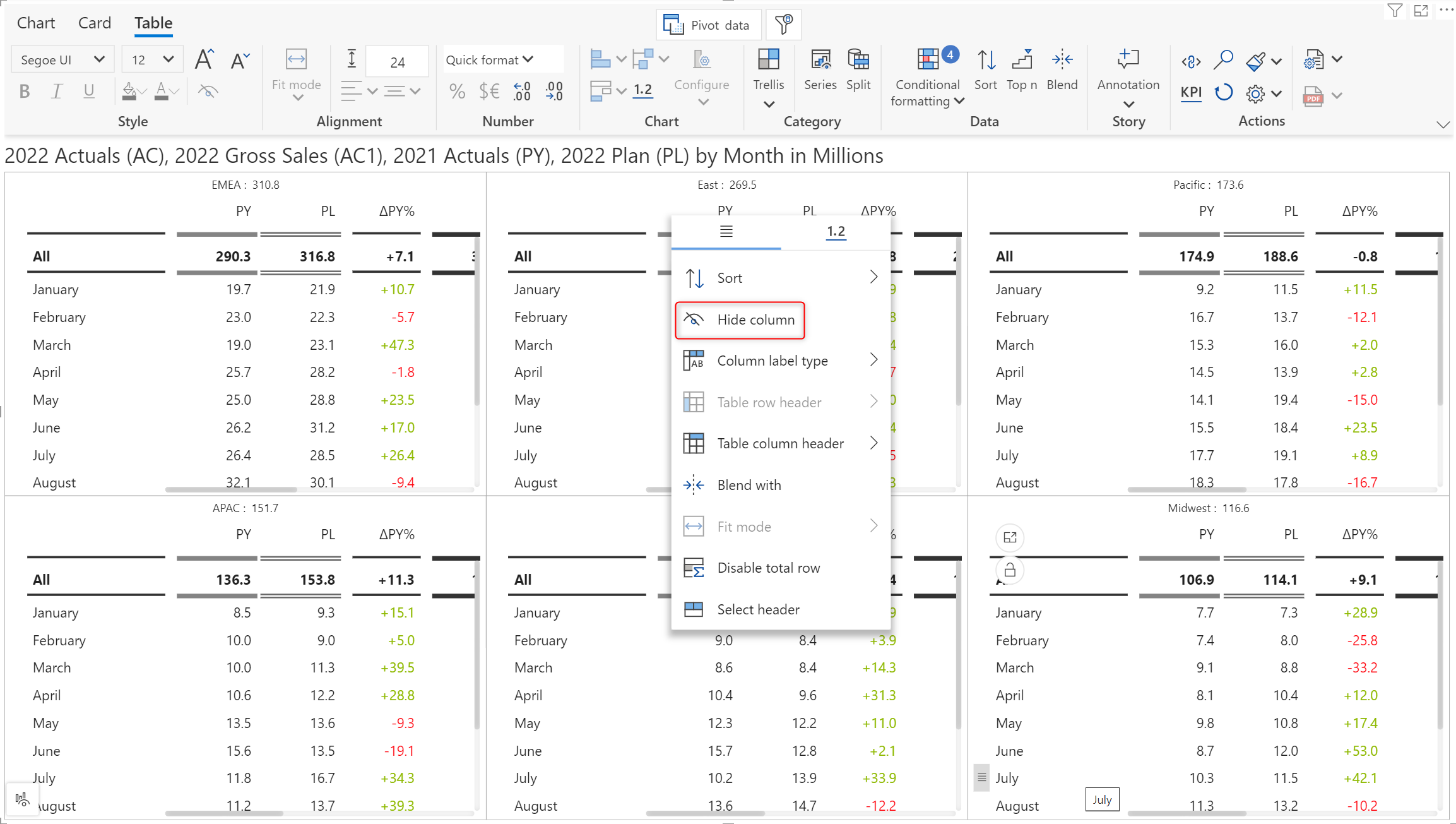Open the Series category tool

tap(820, 61)
